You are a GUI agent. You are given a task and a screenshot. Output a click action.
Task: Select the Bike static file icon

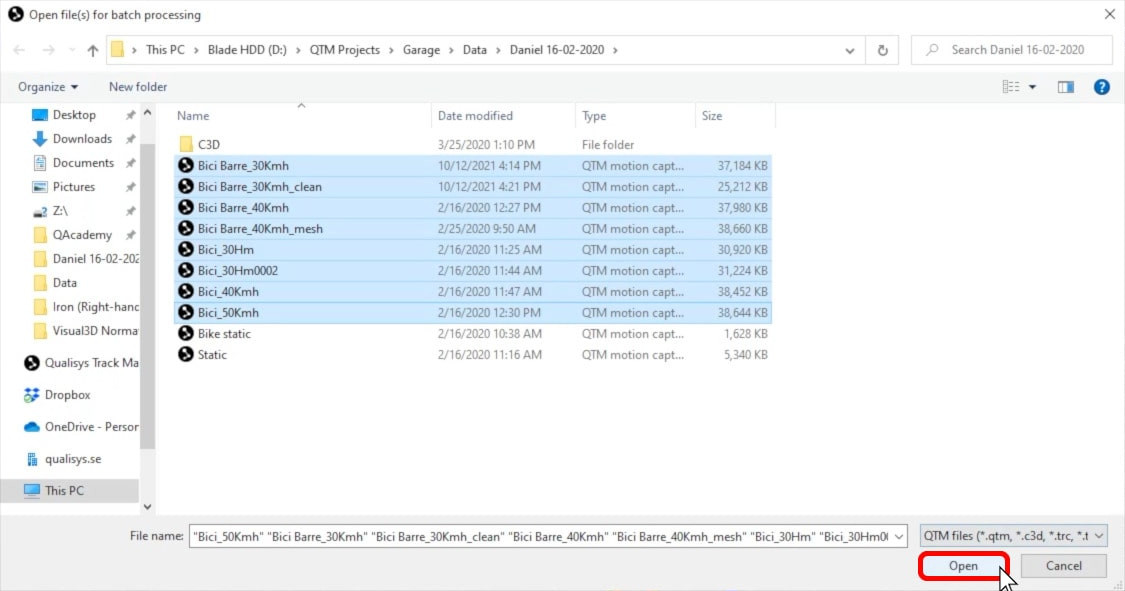click(x=186, y=334)
